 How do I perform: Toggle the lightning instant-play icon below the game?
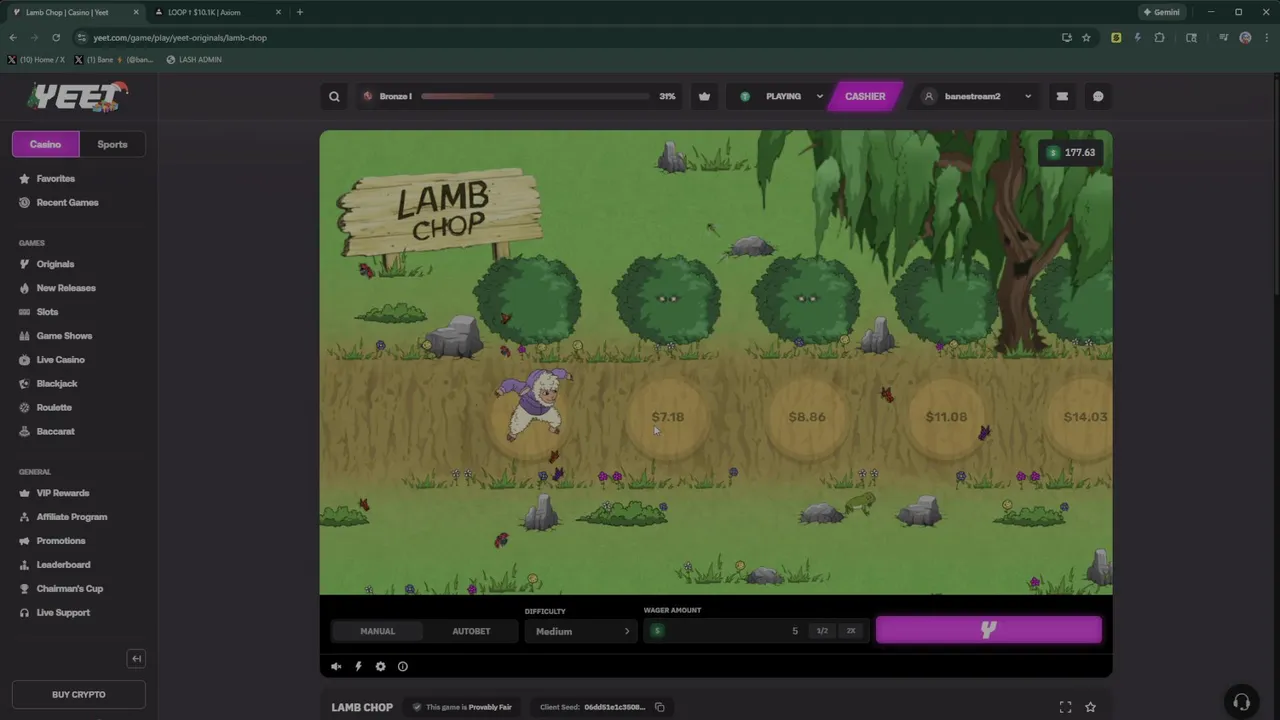tap(358, 667)
